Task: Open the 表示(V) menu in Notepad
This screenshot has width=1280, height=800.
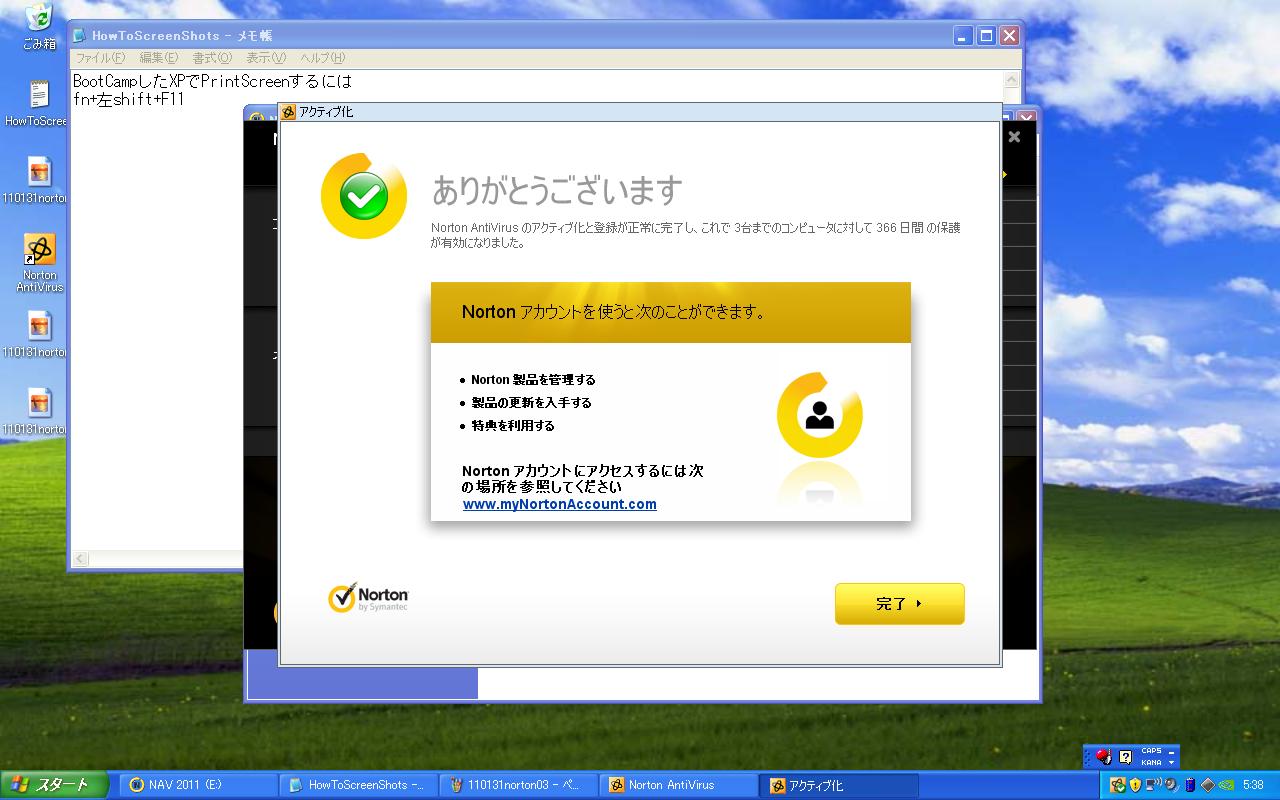Action: point(266,58)
